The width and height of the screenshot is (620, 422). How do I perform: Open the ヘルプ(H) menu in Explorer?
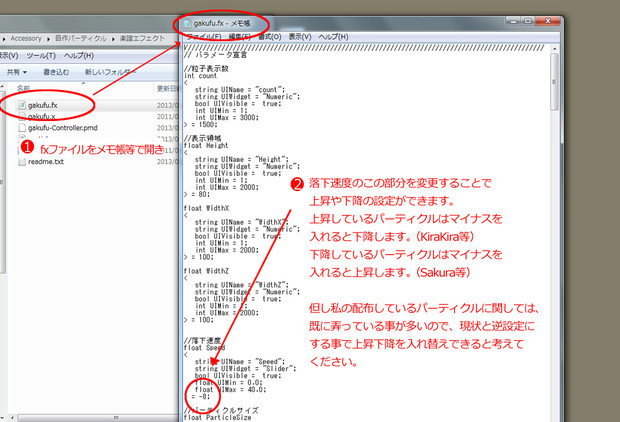79,56
